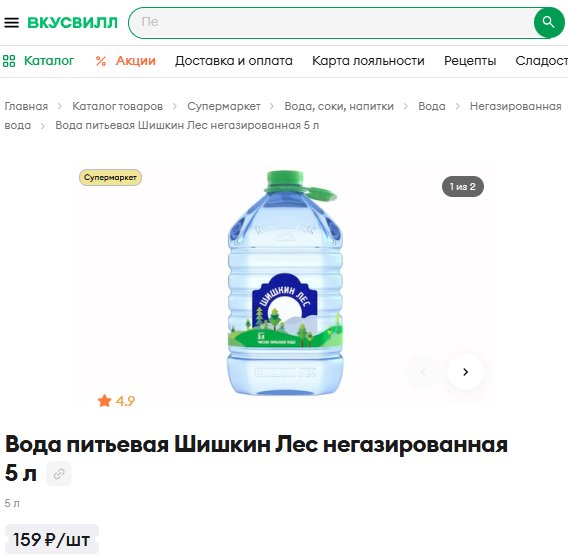Click the percent icon beside Акции

pyautogui.click(x=101, y=61)
